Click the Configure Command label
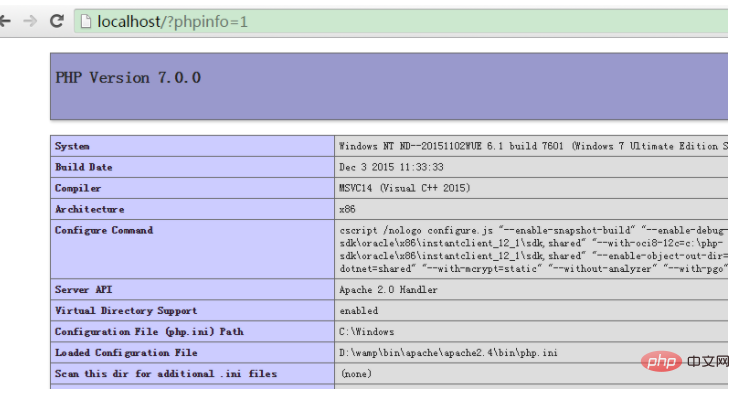This screenshot has height=394, width=740. 104,230
